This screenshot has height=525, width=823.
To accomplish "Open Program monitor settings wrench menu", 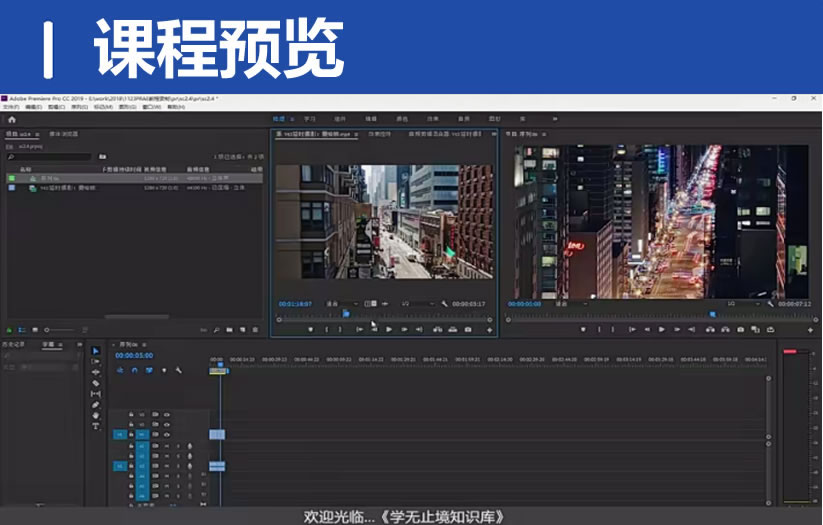I will [x=770, y=304].
